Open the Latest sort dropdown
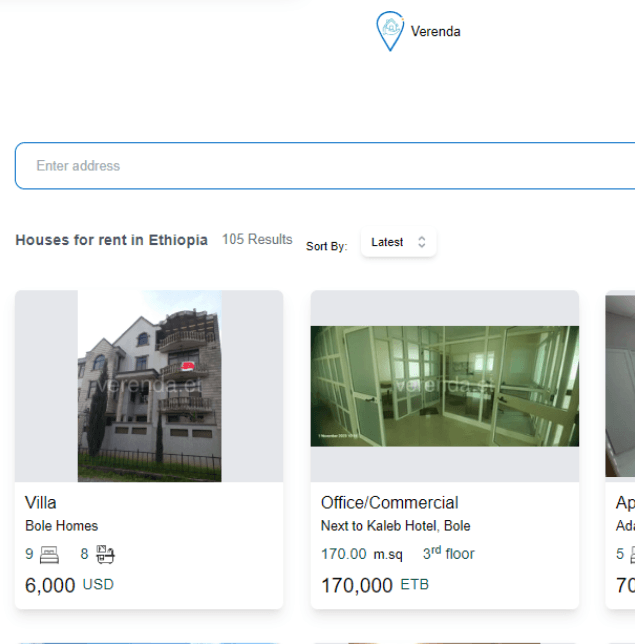 (x=398, y=242)
